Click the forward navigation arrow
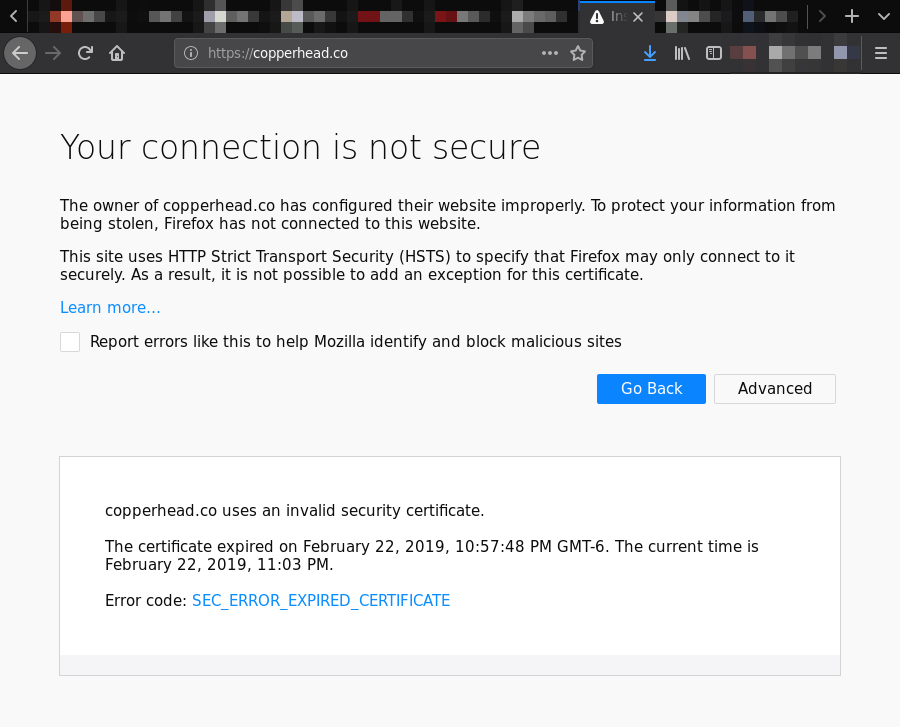This screenshot has height=727, width=900. point(53,53)
